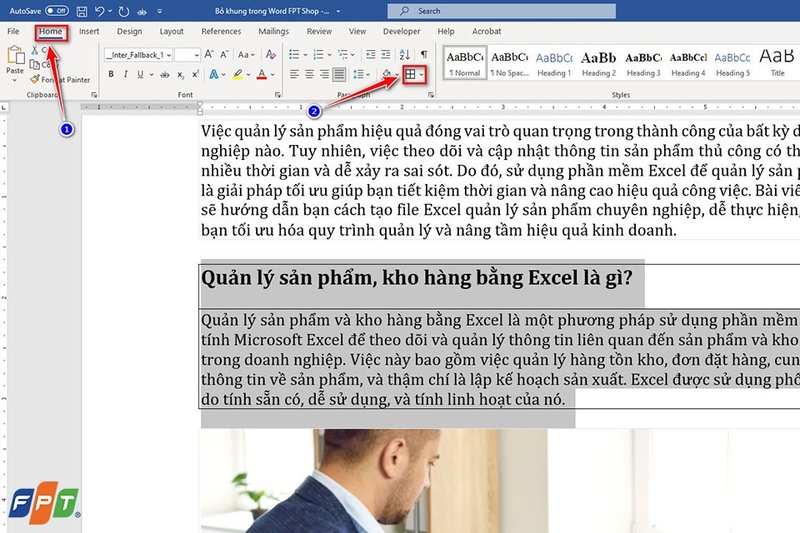Open the Acrobat tab

486,31
